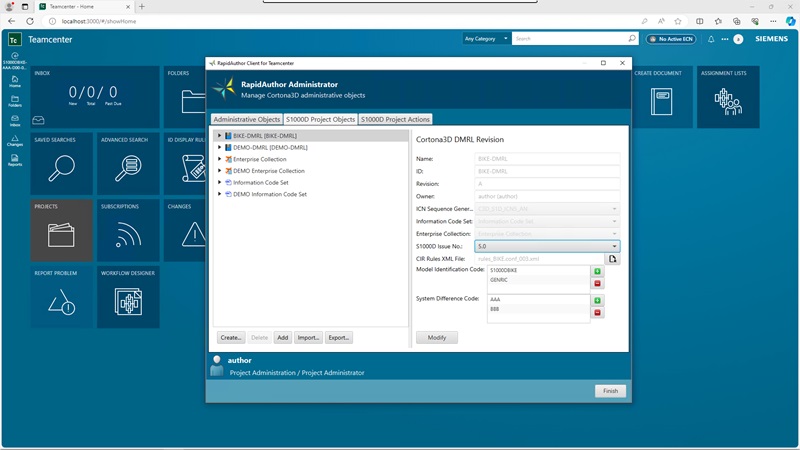
Task: Remove a System Difference Code with minus
Action: coord(597,312)
